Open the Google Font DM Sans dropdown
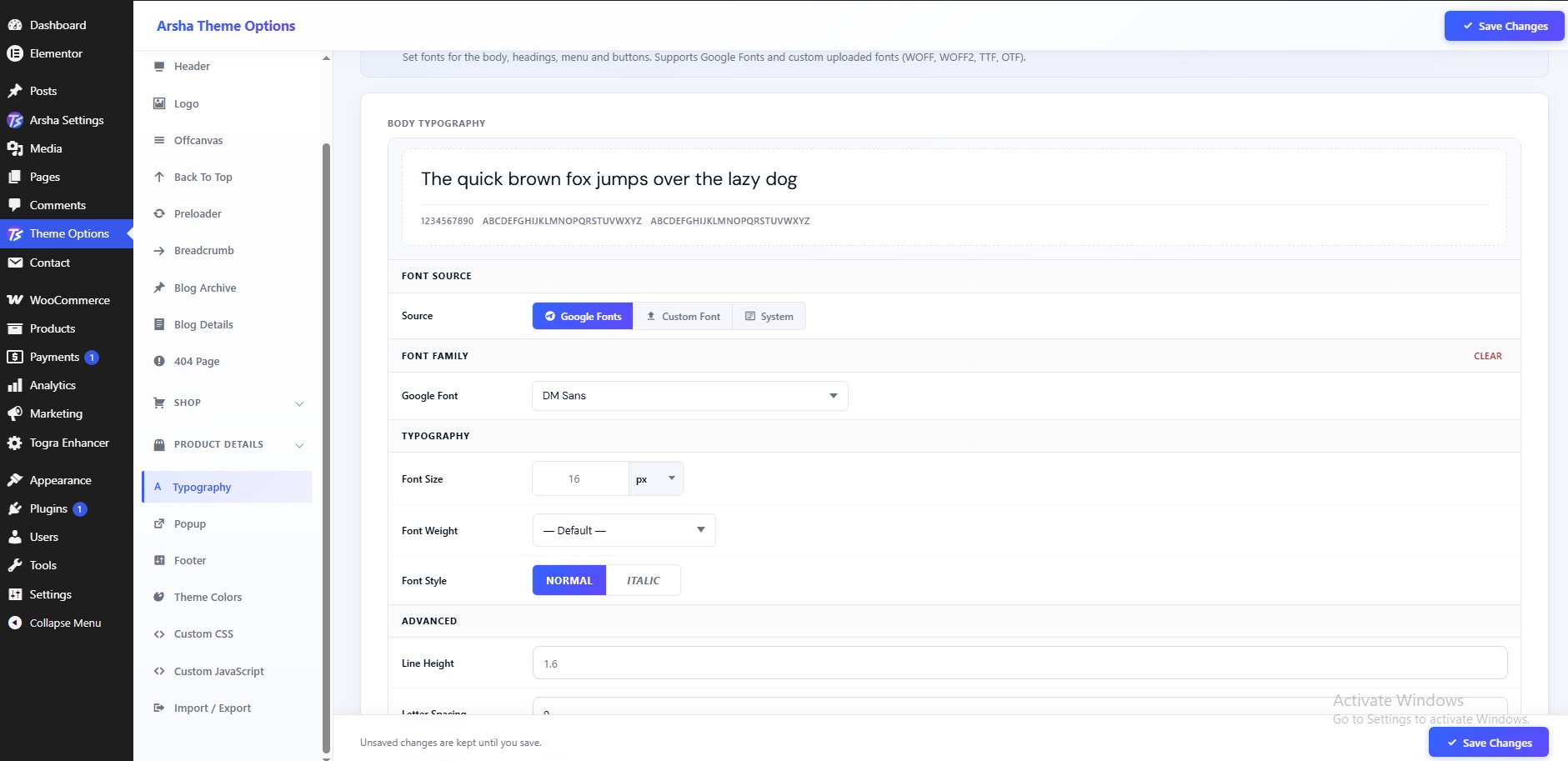Viewport: 1568px width, 761px height. pos(689,396)
